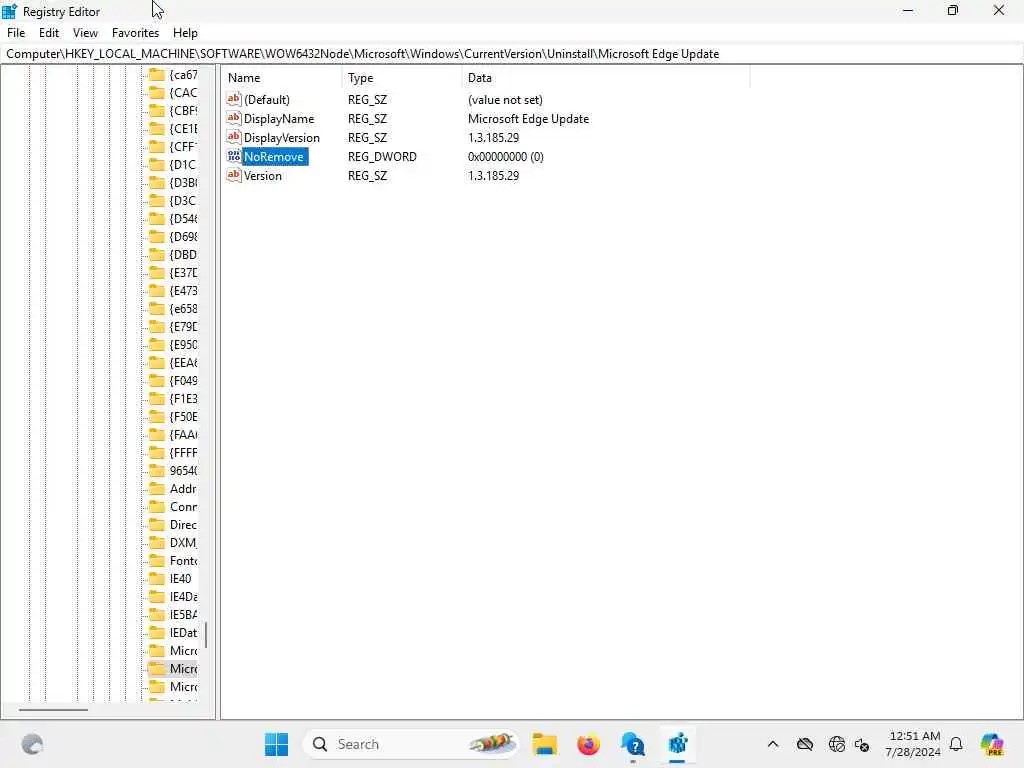The image size is (1024, 768).
Task: Select the {CFF key folder icon
Action: click(157, 146)
